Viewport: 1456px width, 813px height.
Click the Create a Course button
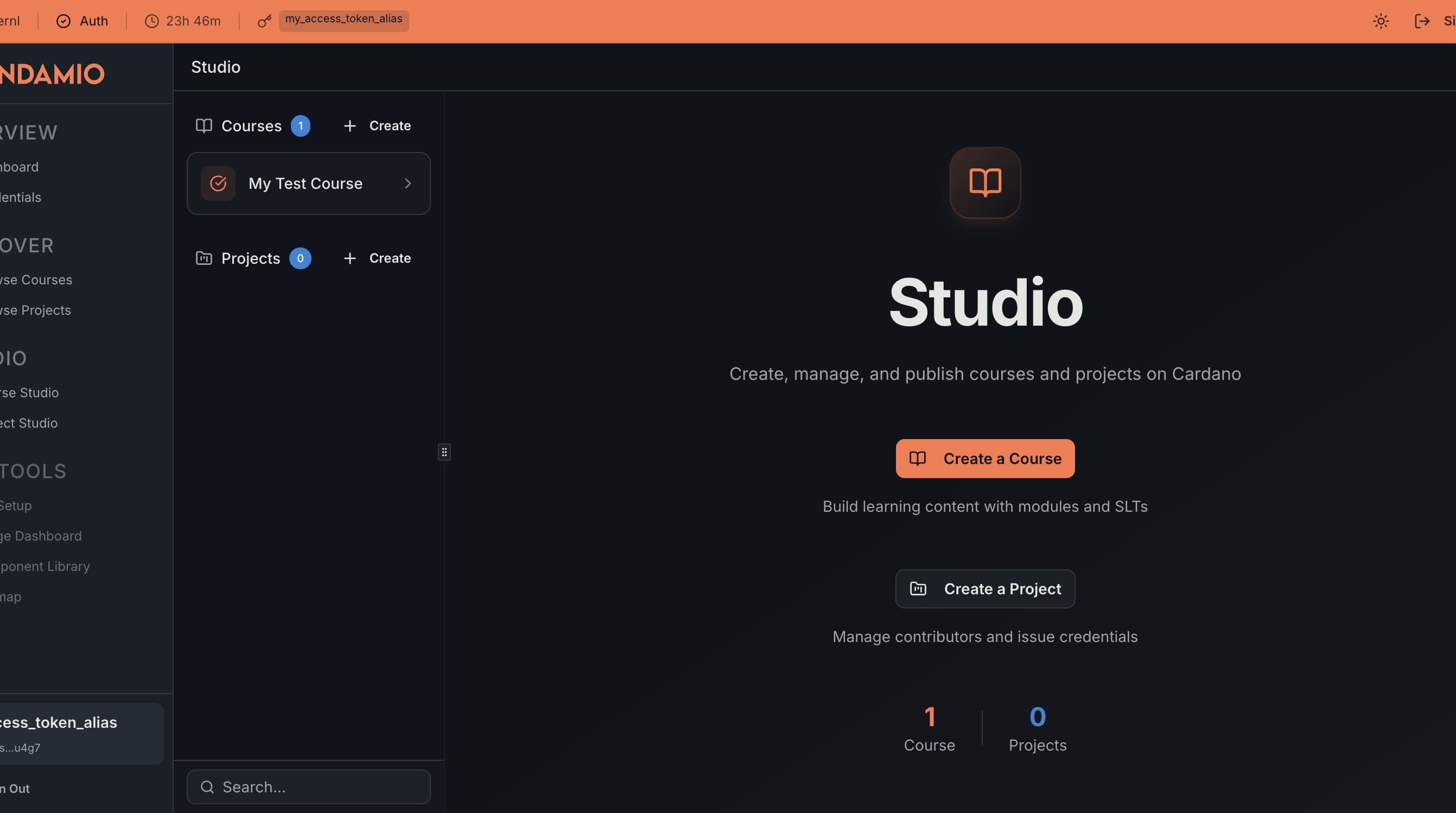point(984,459)
